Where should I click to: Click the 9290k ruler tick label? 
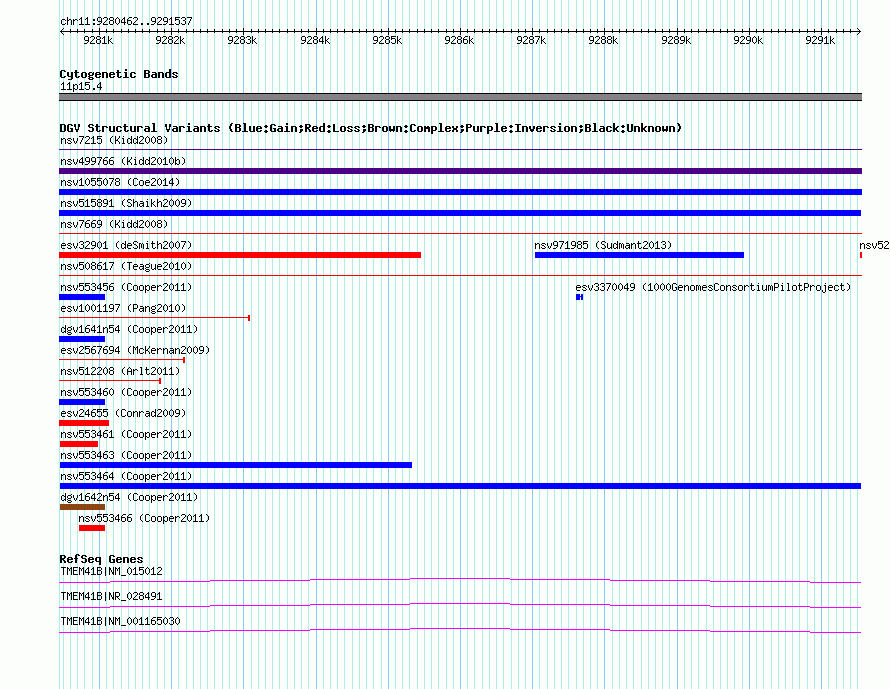point(748,40)
